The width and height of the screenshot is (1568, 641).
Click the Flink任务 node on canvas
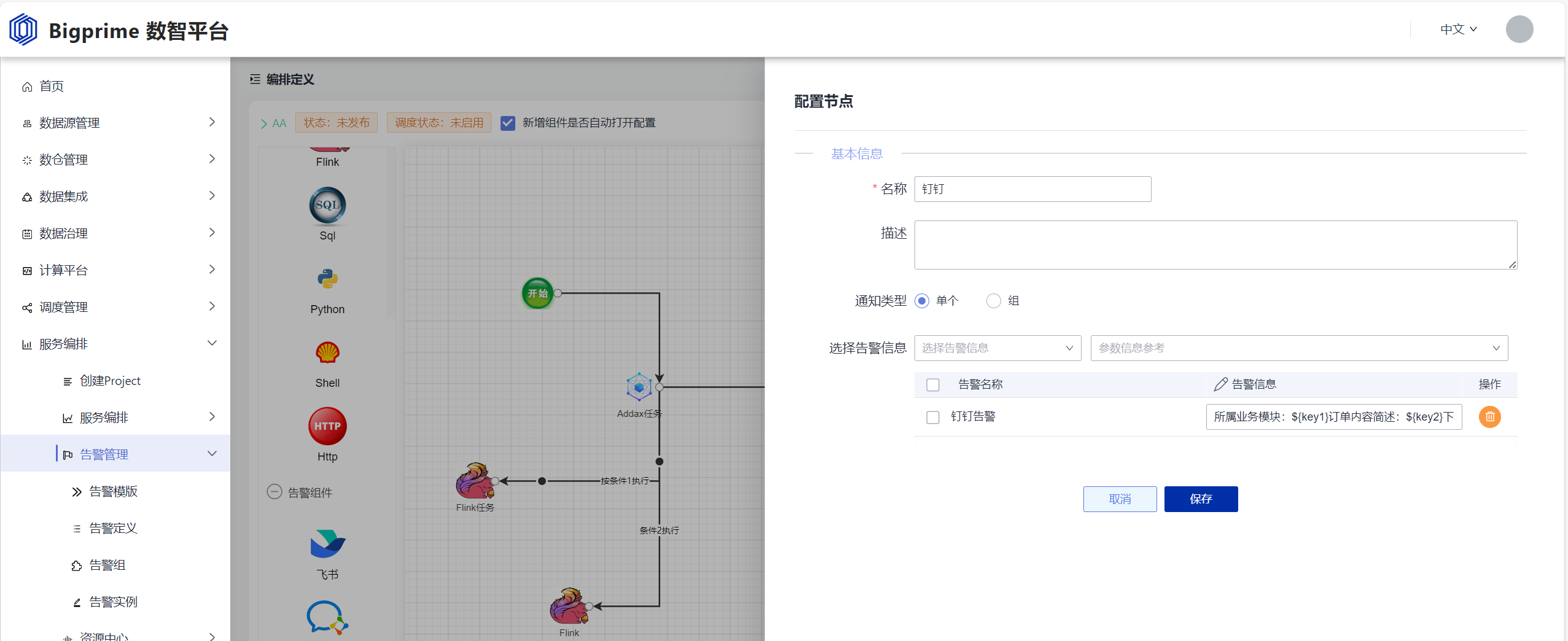click(475, 480)
